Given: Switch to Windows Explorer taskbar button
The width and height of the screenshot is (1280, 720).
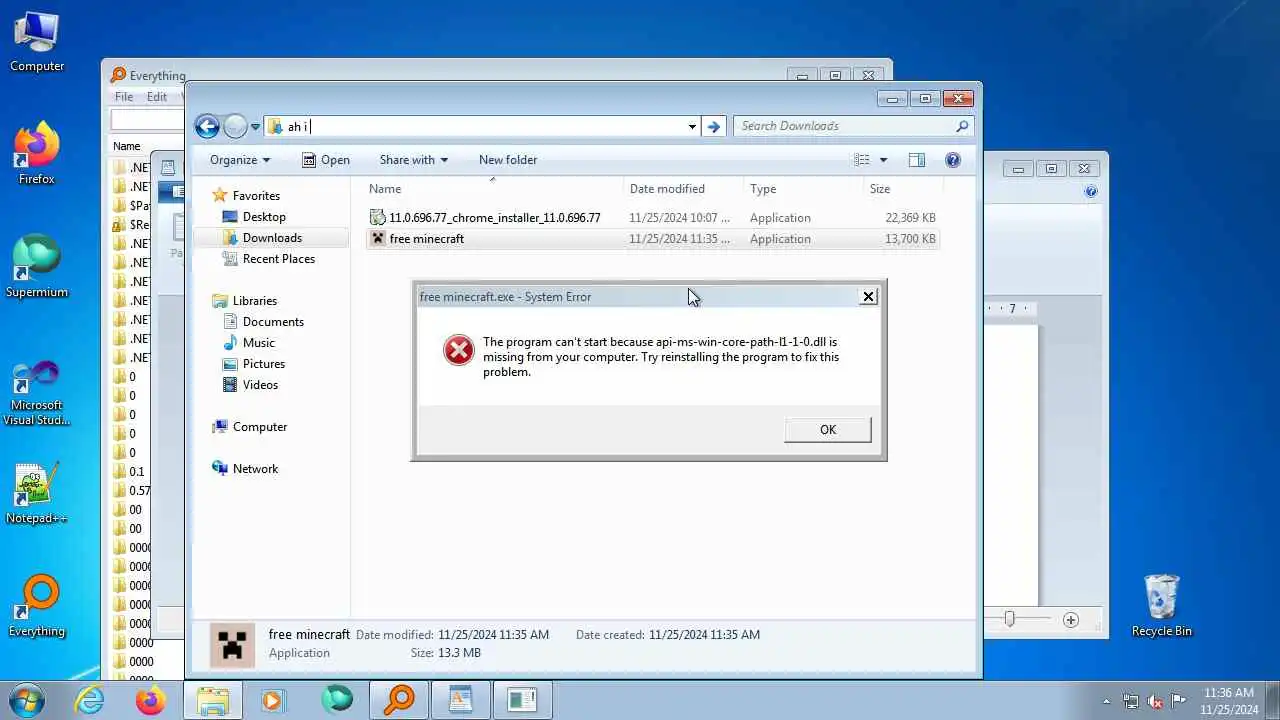Looking at the screenshot, I should 214,700.
